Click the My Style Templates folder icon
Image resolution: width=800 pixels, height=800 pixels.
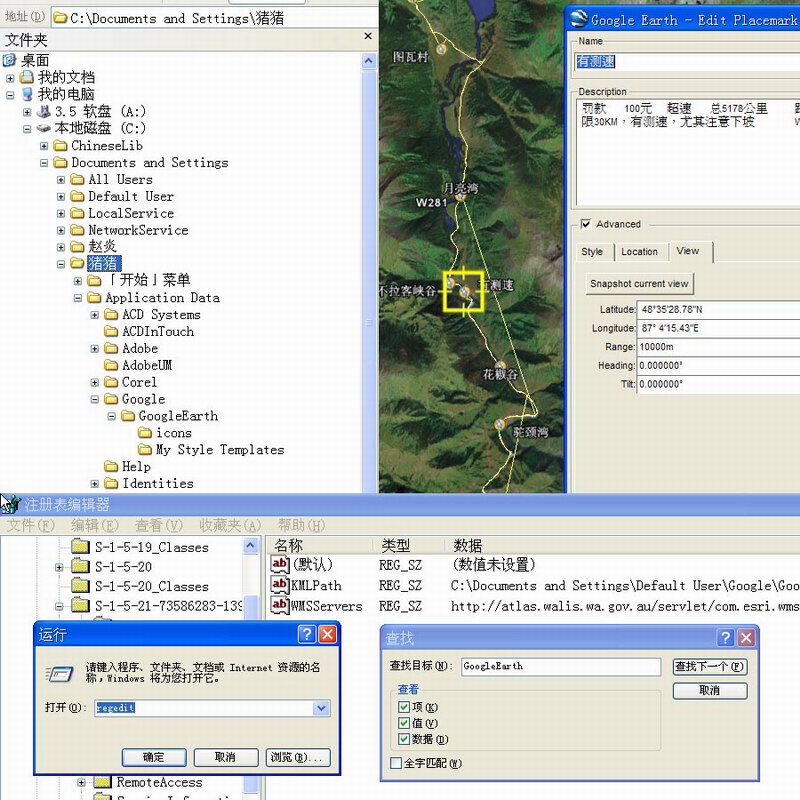coord(145,449)
